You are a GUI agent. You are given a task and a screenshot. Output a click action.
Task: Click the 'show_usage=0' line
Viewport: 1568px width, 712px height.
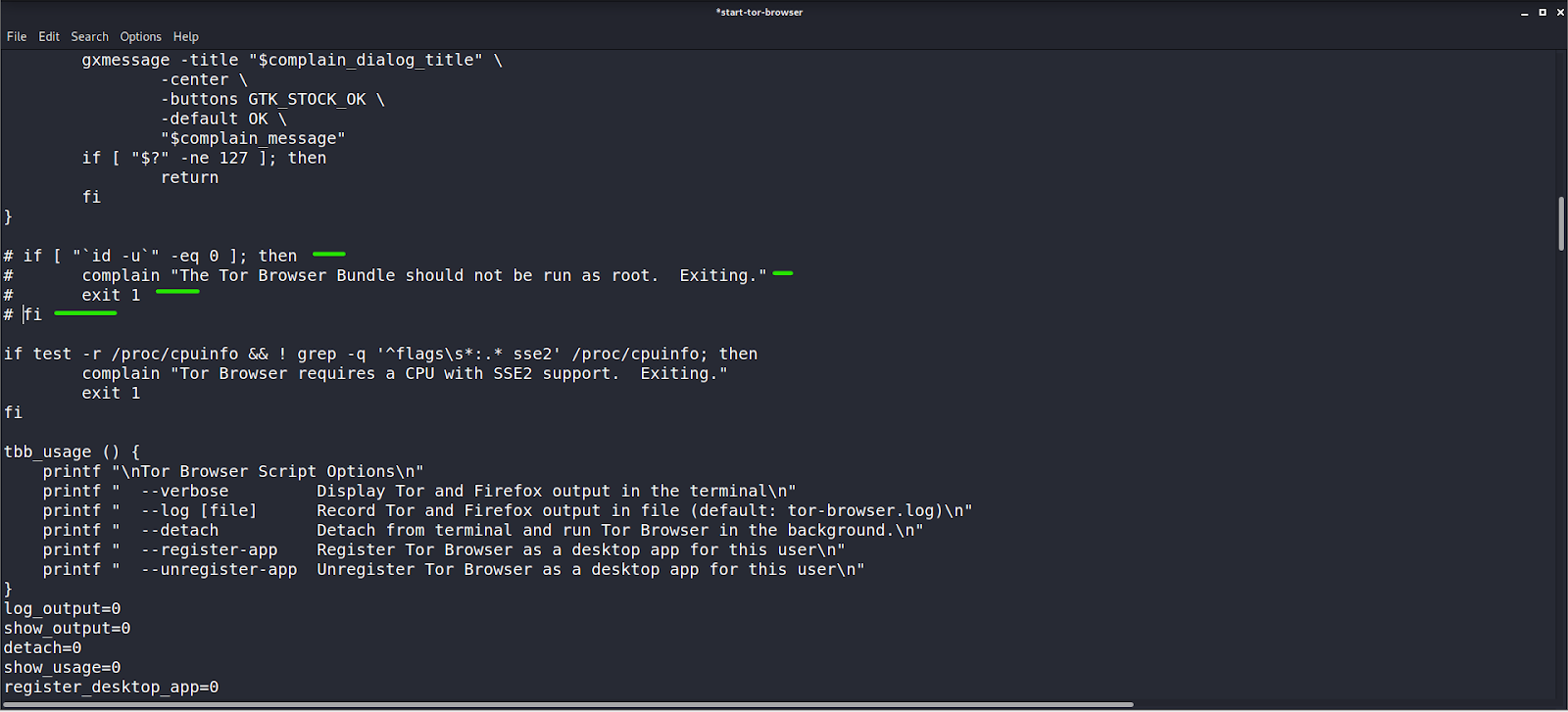tap(62, 667)
